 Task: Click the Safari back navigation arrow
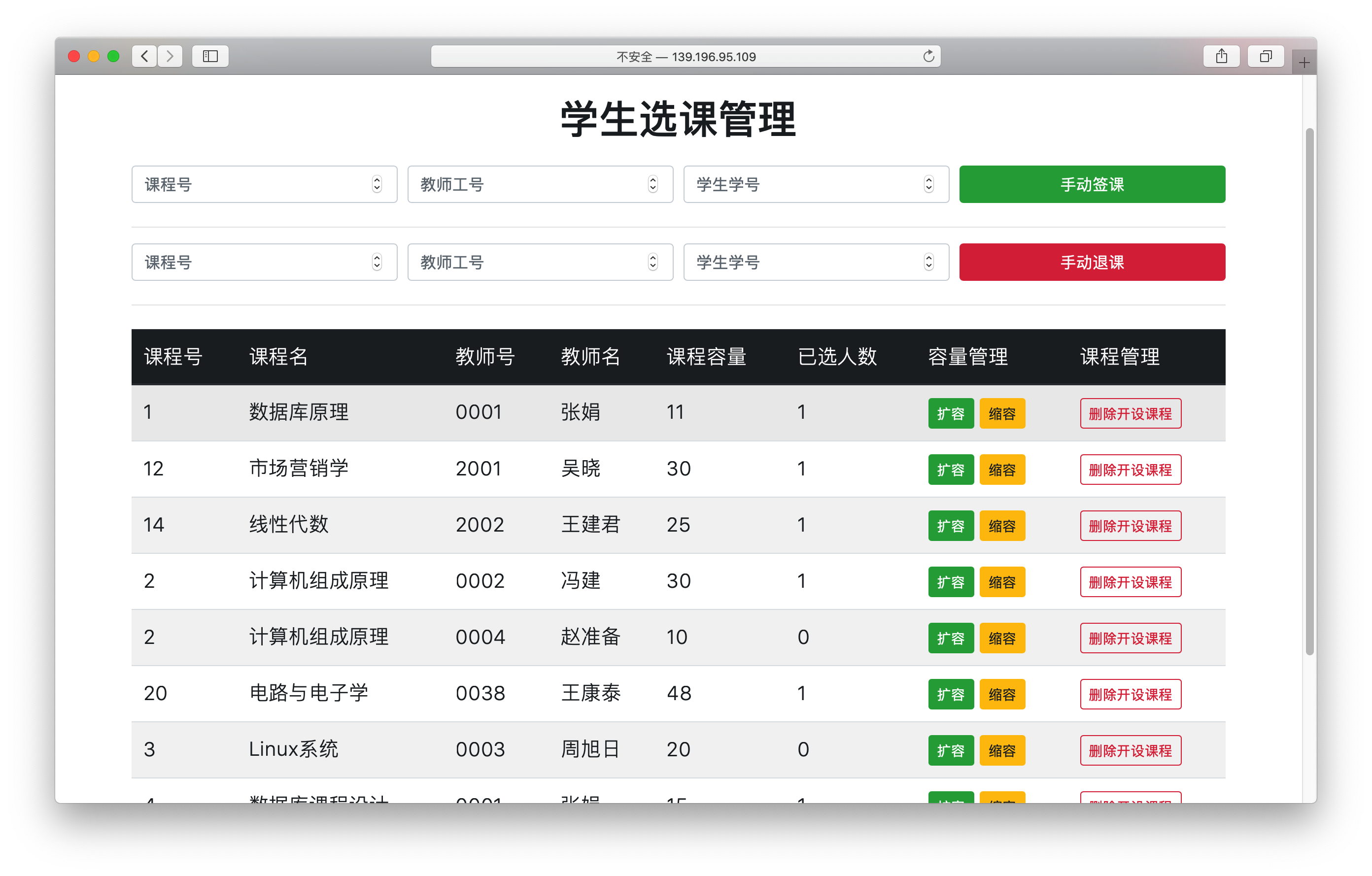click(x=145, y=56)
